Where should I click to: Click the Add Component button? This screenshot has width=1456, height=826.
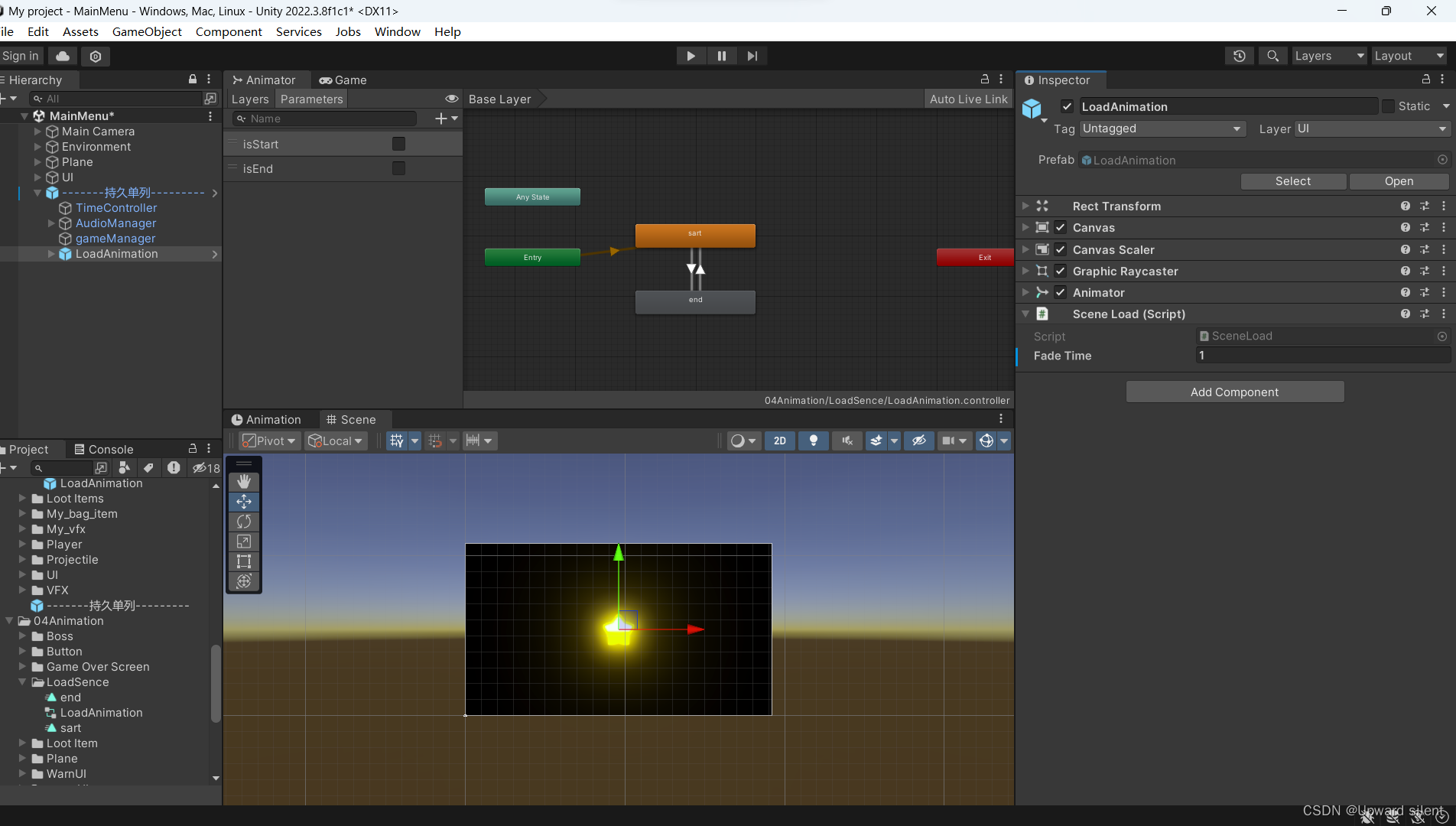pyautogui.click(x=1233, y=392)
